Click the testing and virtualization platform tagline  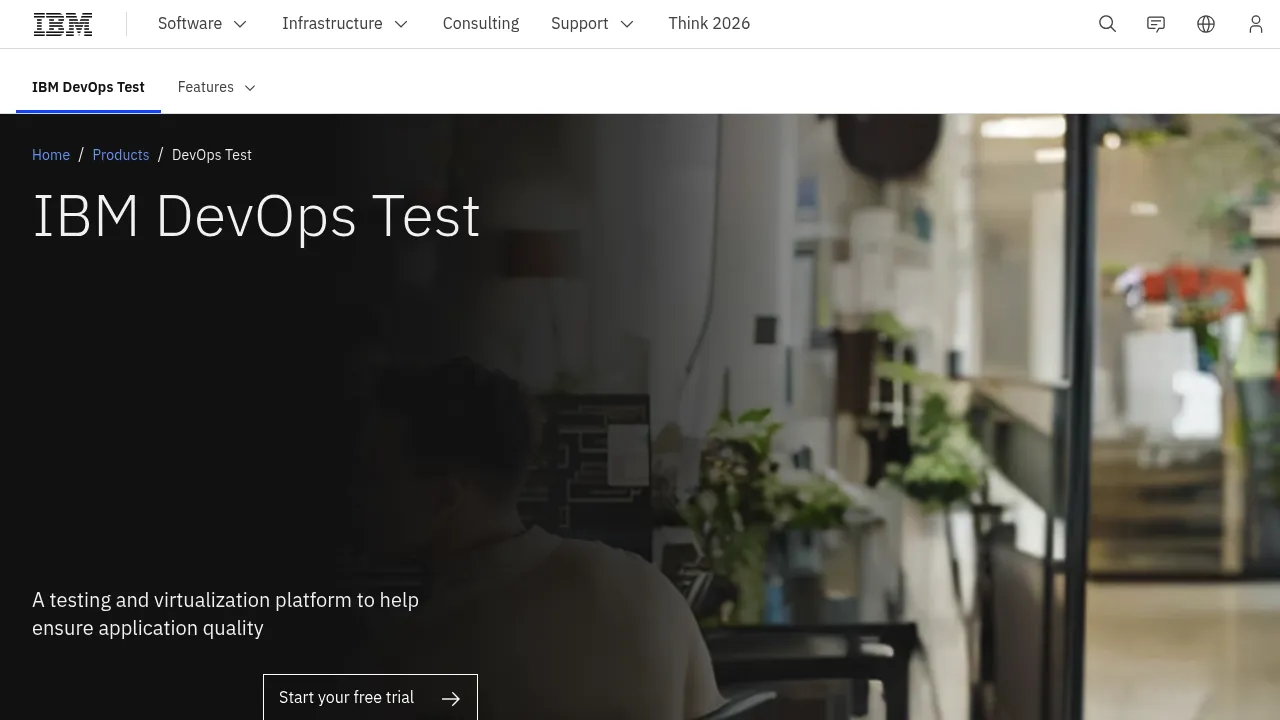[225, 614]
